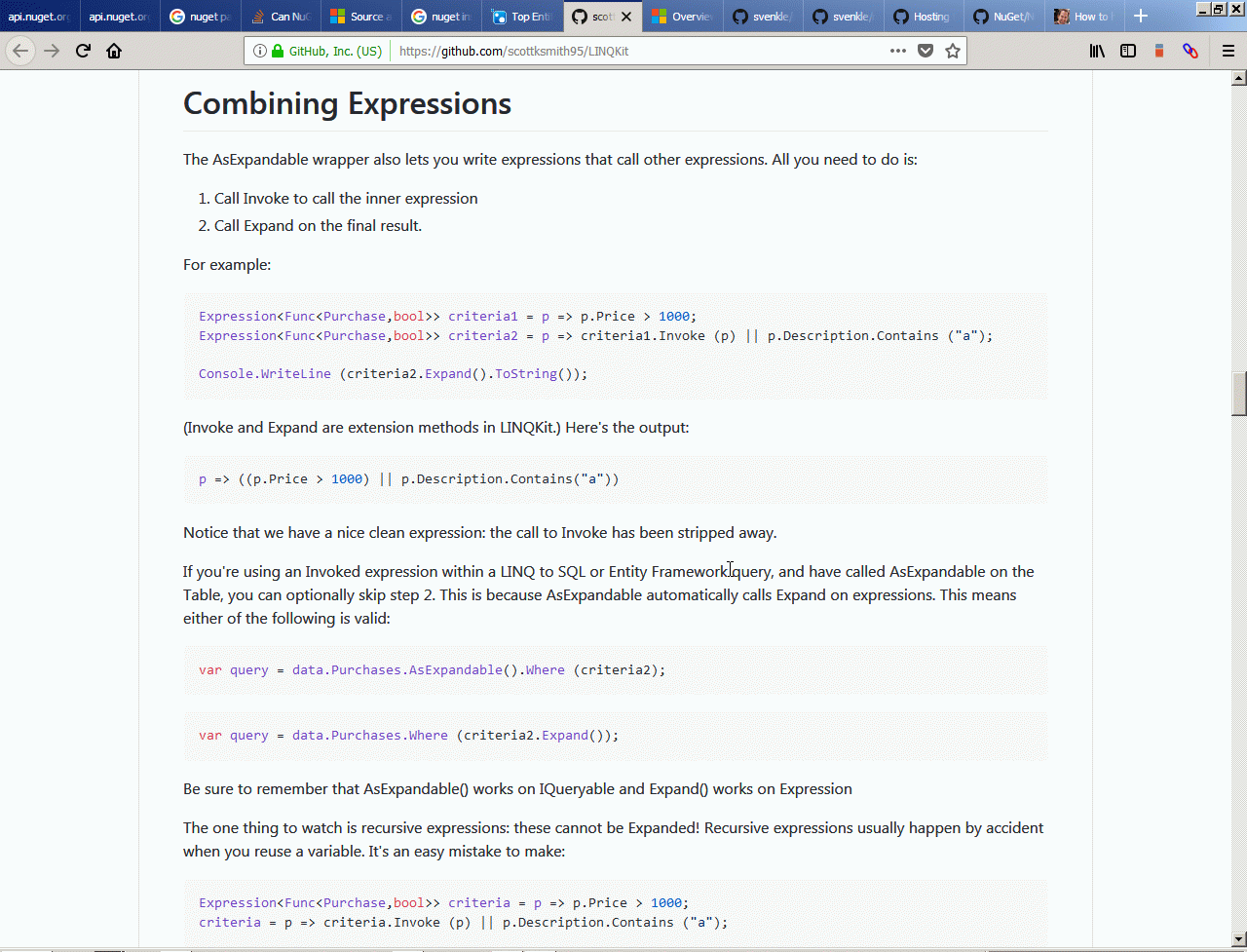The height and width of the screenshot is (952, 1247).
Task: Switch to the Google 'nuget pa' tab
Action: pyautogui.click(x=202, y=17)
